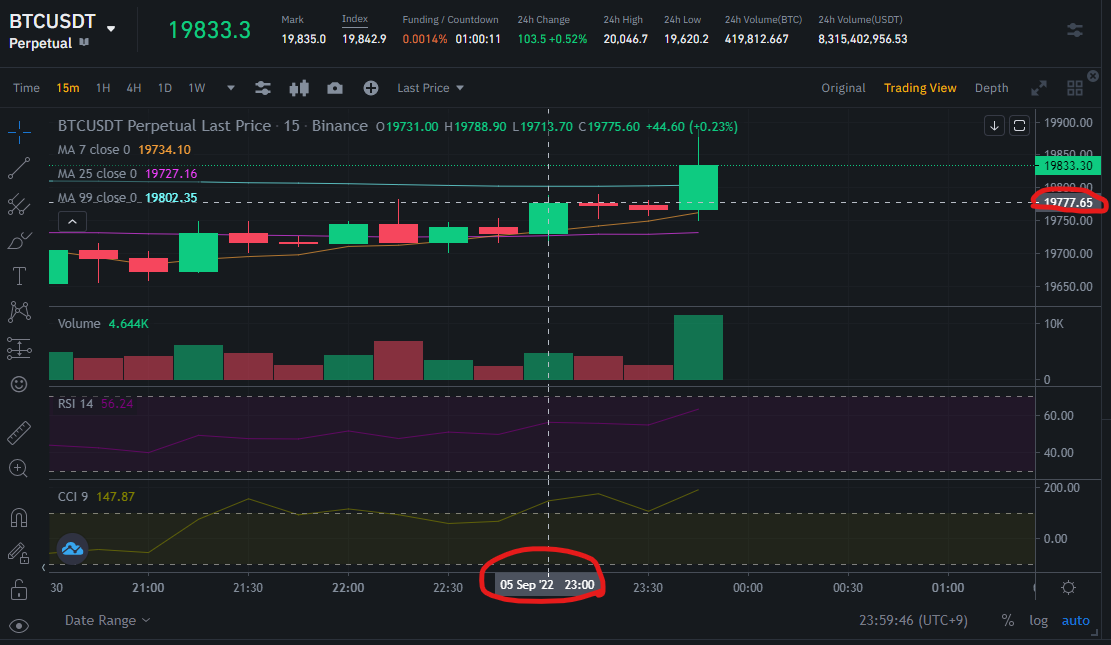Open candlestick chart style icon
This screenshot has height=645, width=1111.
[x=299, y=88]
